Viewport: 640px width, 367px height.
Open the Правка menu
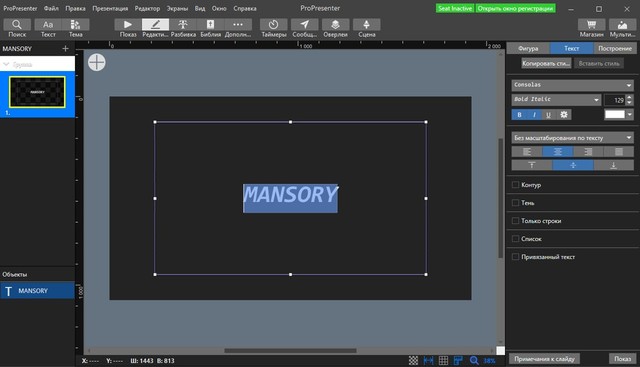click(75, 8)
